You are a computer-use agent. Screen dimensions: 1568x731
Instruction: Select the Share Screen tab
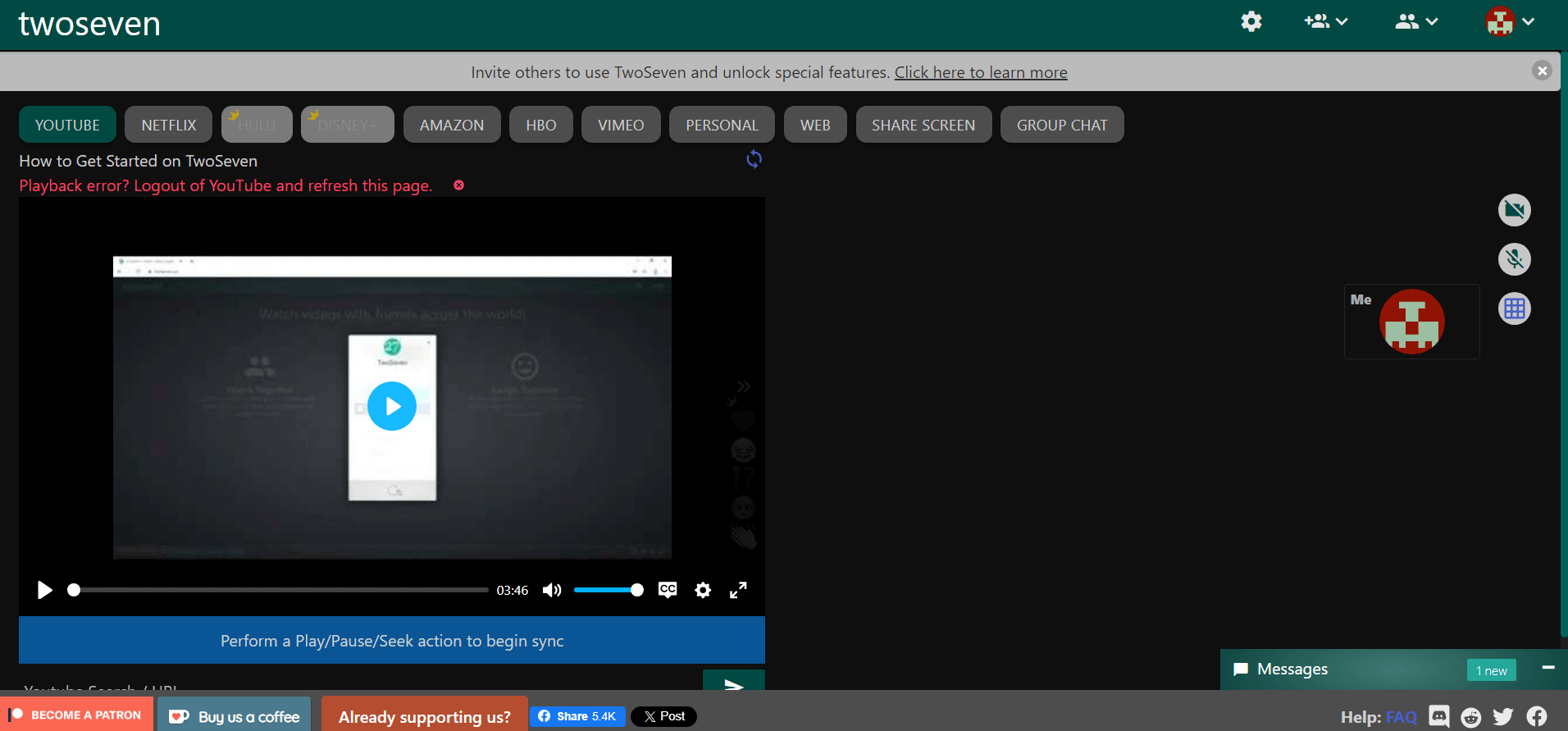923,125
